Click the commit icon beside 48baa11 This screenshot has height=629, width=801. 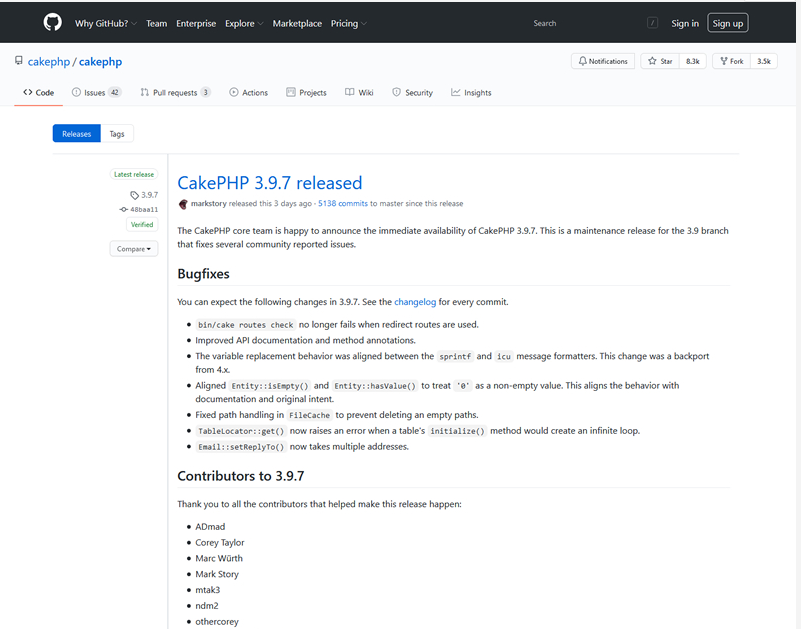pyautogui.click(x=124, y=209)
